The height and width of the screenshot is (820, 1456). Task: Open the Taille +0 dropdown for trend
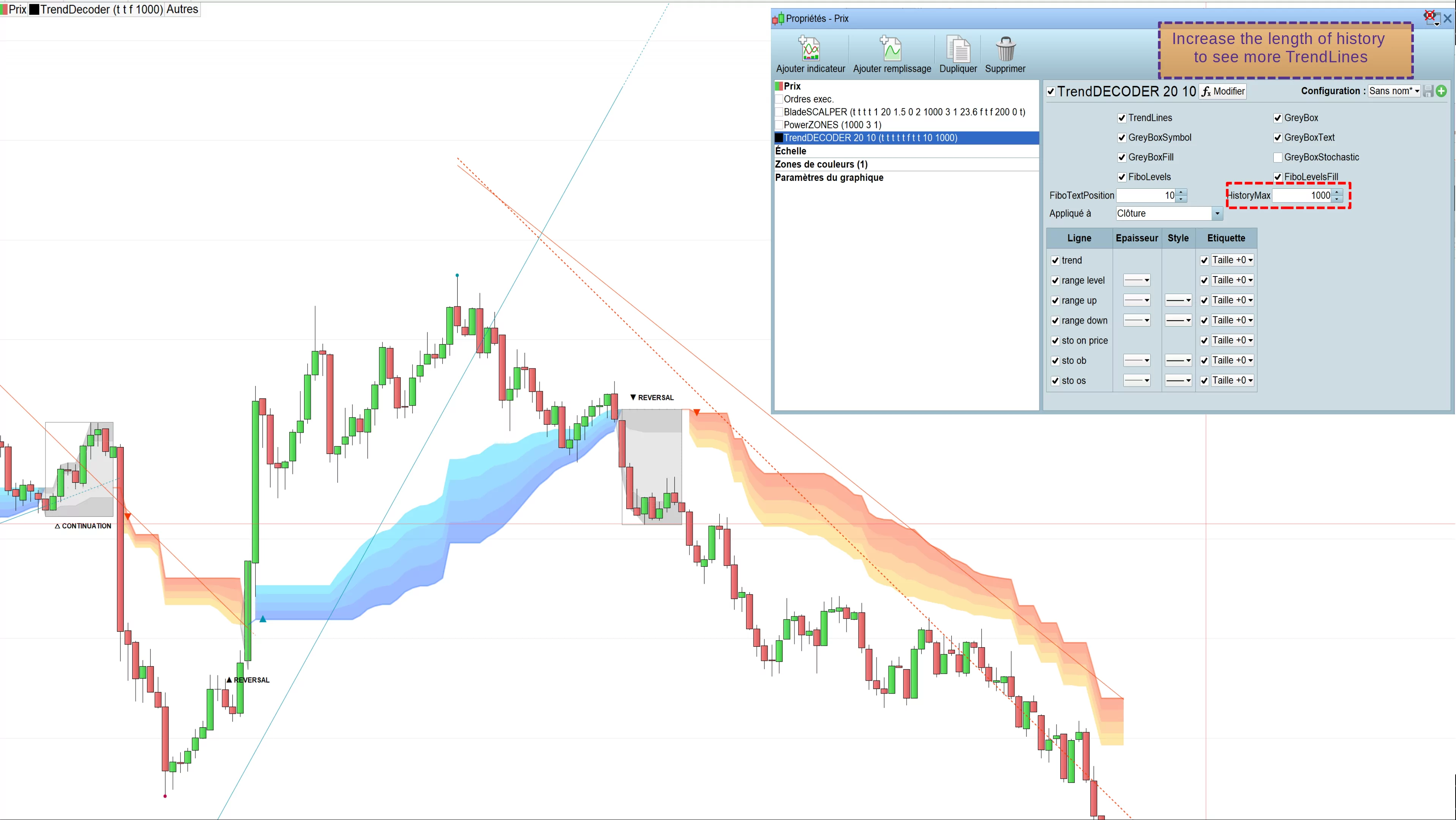click(1233, 260)
